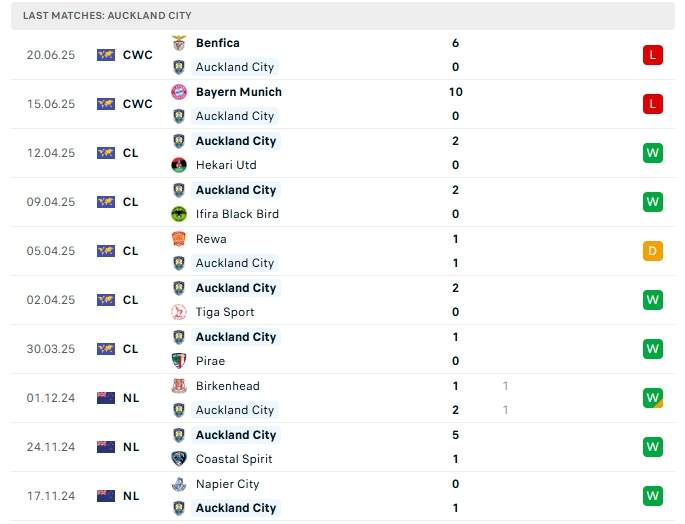The width and height of the screenshot is (685, 524).
Task: Open the Coastal Spirit team link
Action: (234, 459)
